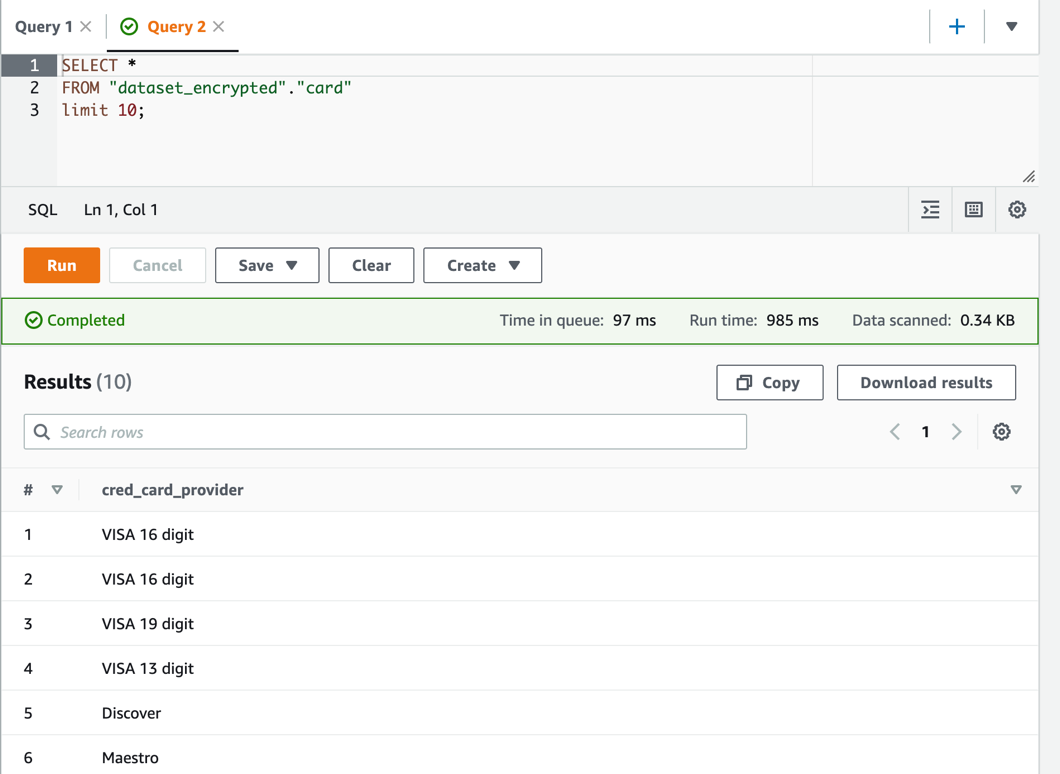Go to previous results page chevron
Image resolution: width=1060 pixels, height=774 pixels.
[894, 432]
